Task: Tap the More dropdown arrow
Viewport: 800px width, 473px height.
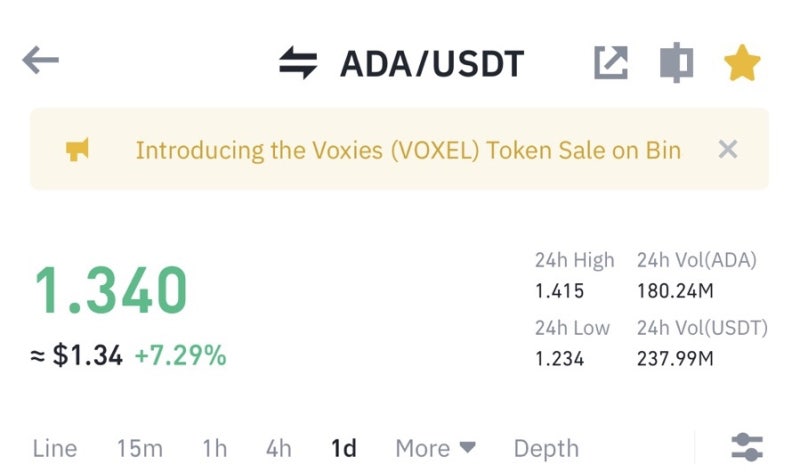Action: 467,447
